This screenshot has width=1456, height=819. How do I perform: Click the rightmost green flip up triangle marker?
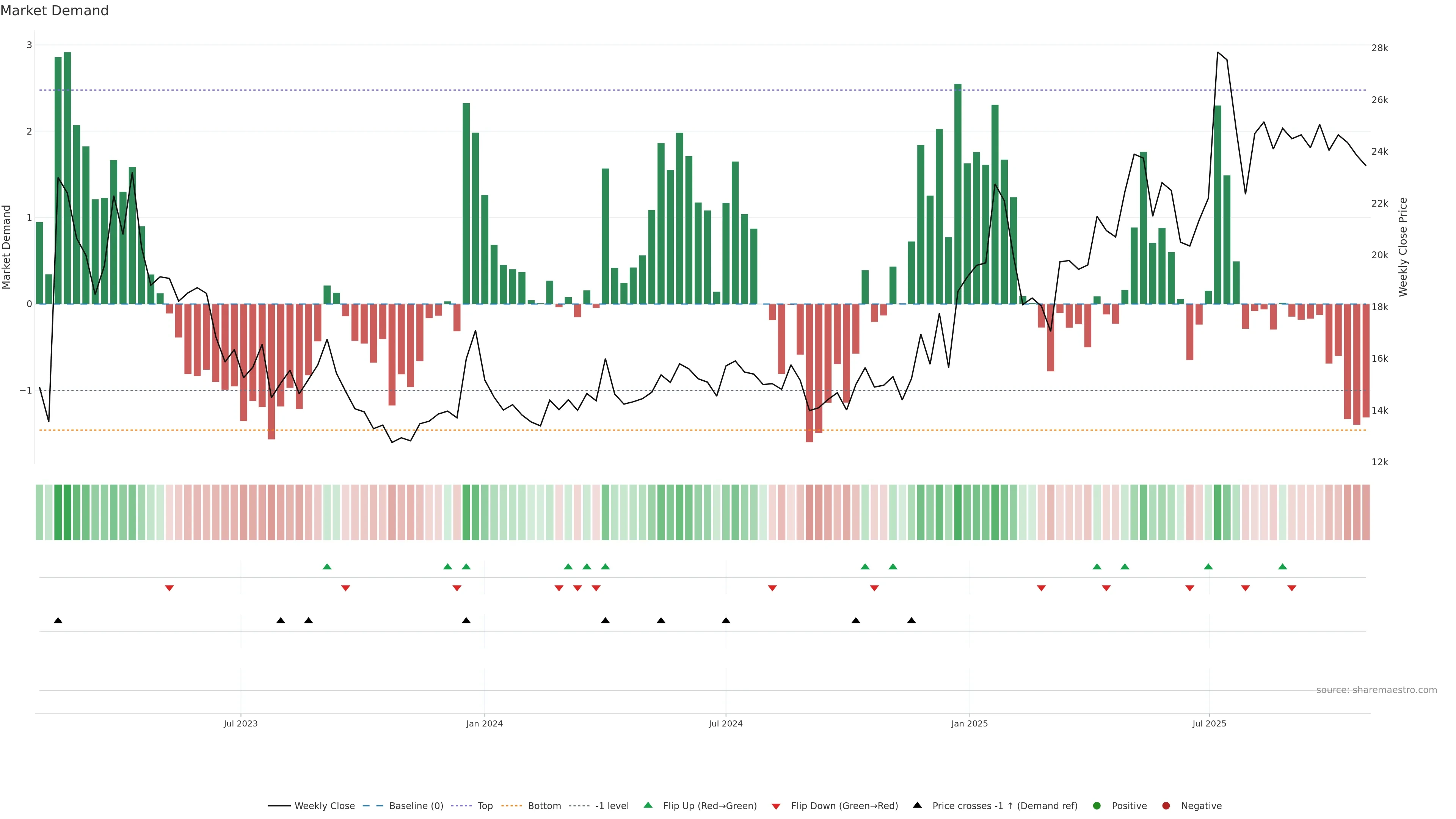1282,566
